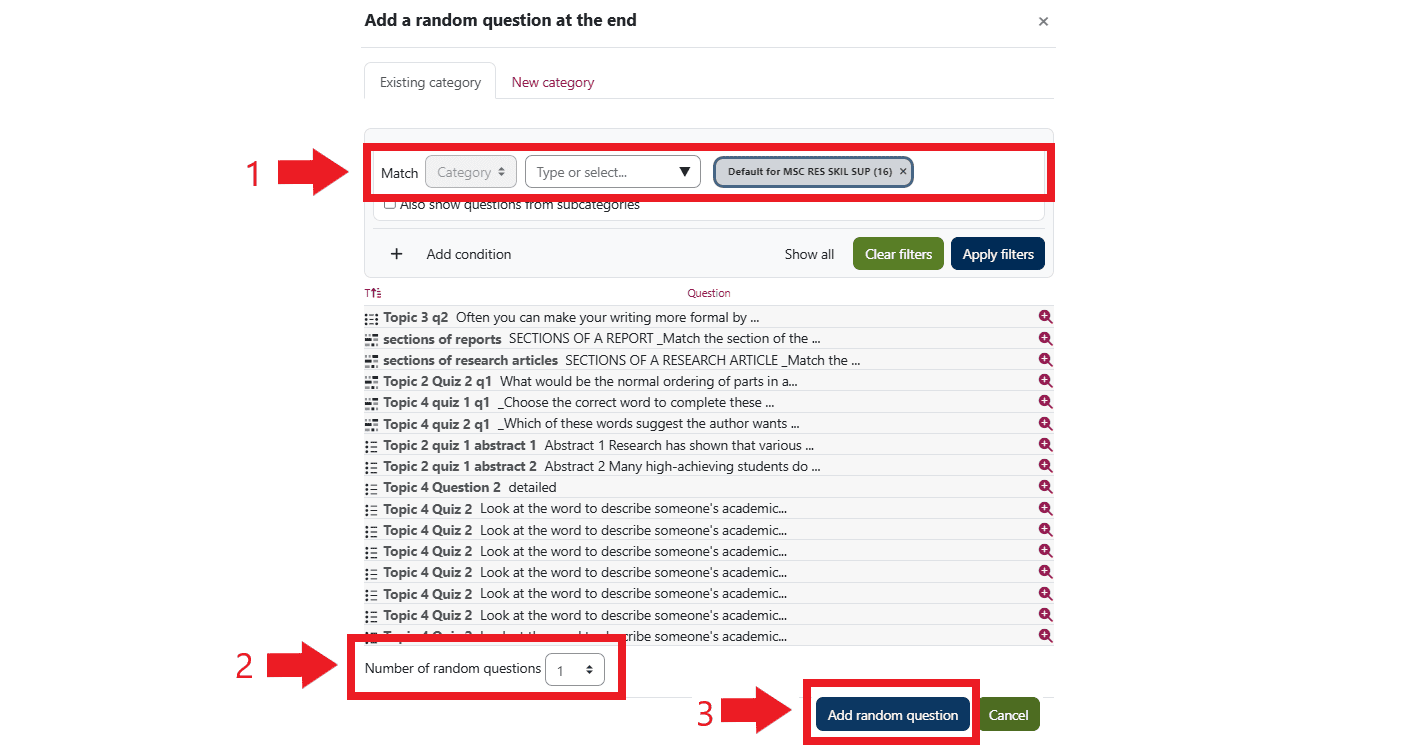Sort by the Question column header

tap(708, 293)
